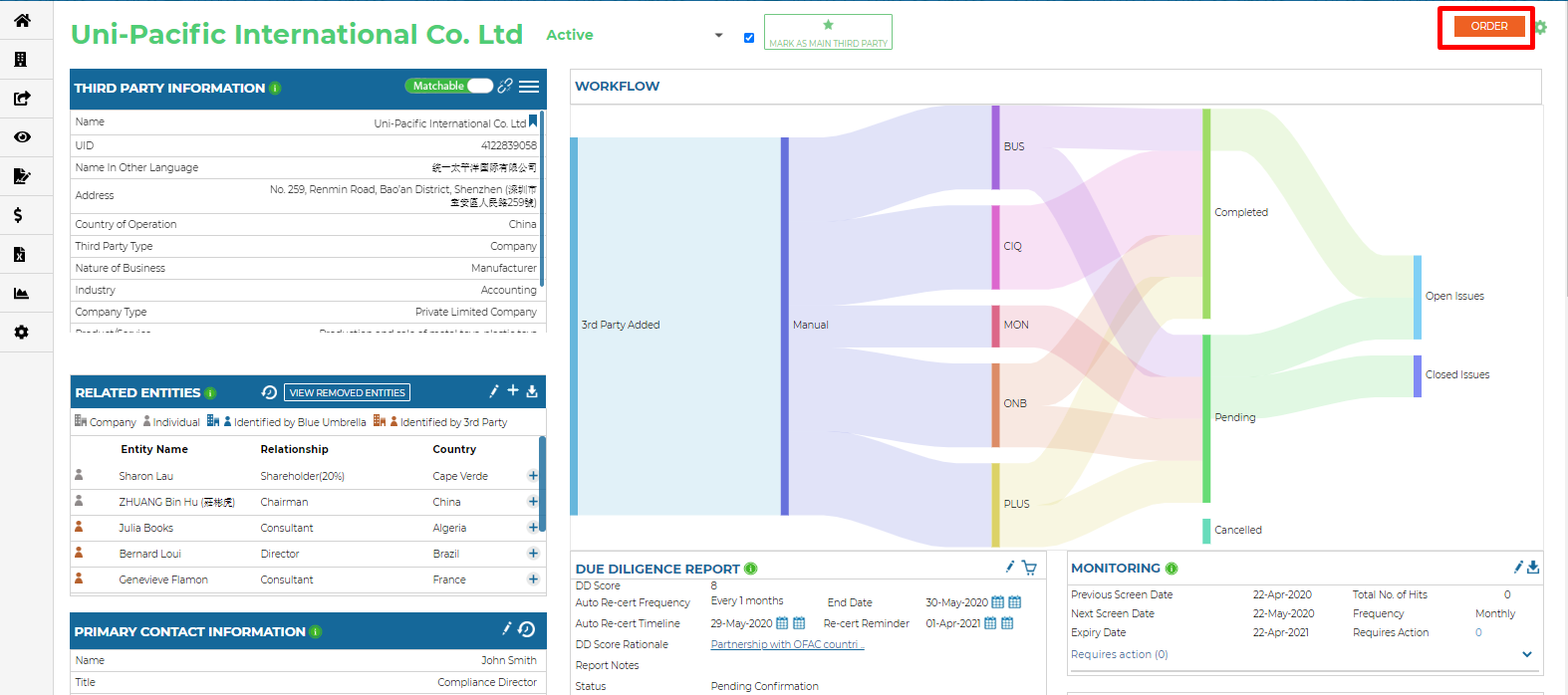Open the settings gear next to ORDER
The width and height of the screenshot is (1568, 695).
pyautogui.click(x=1541, y=28)
